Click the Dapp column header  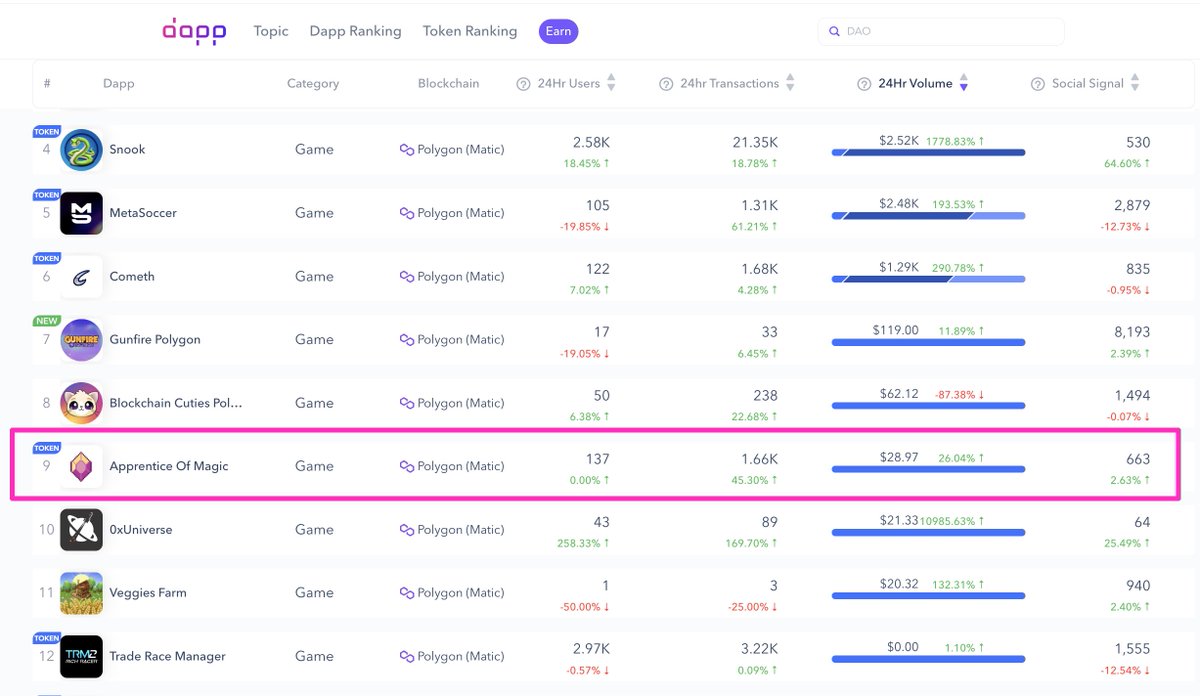[x=118, y=84]
